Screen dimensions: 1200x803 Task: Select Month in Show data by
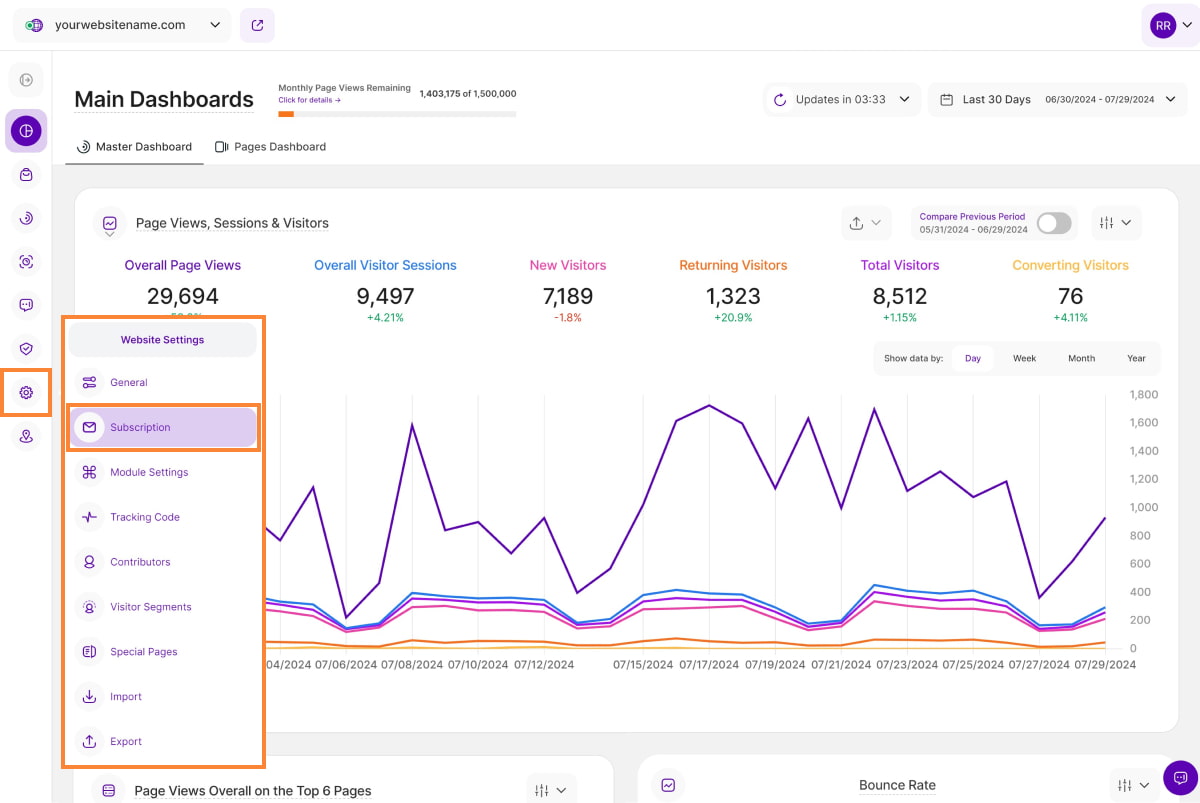coord(1081,358)
